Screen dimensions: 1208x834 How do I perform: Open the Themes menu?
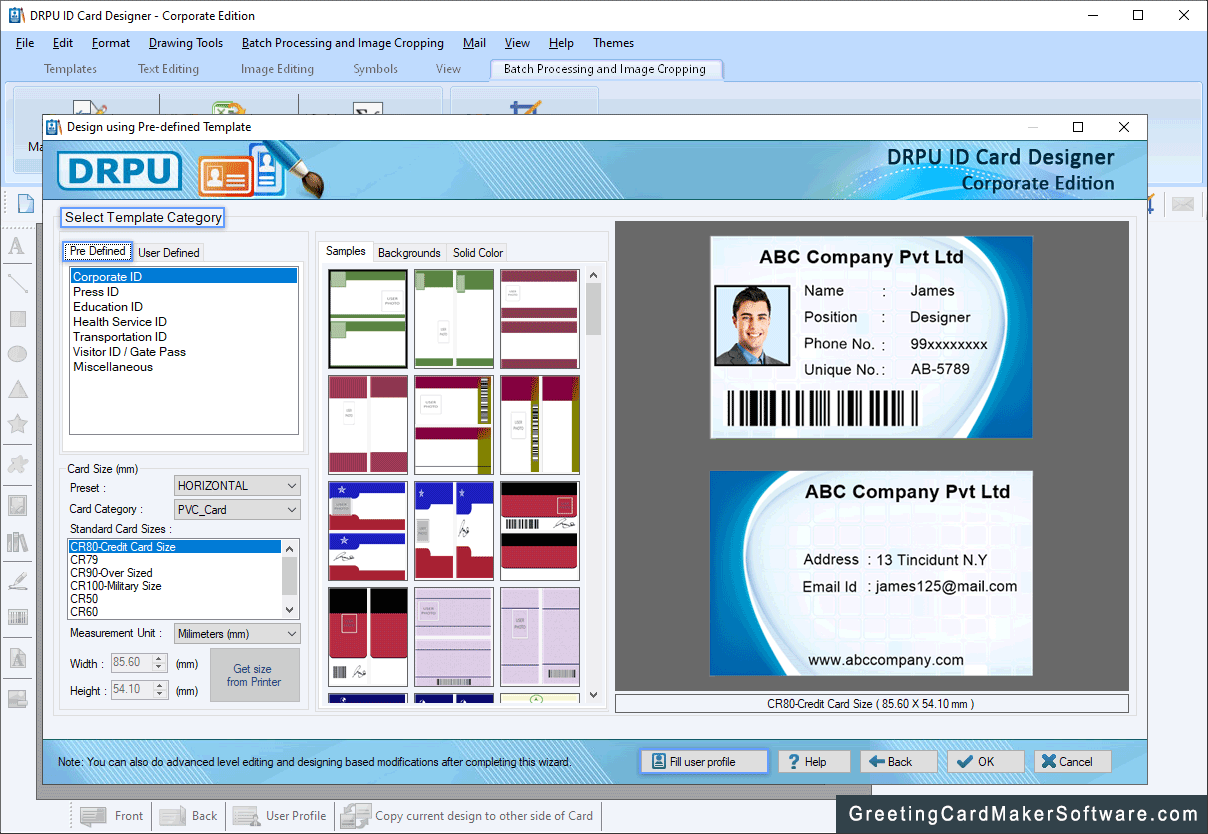click(613, 43)
